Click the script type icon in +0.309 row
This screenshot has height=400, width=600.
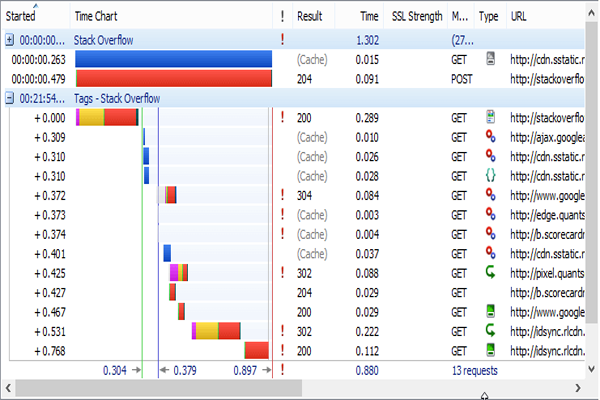pos(490,136)
